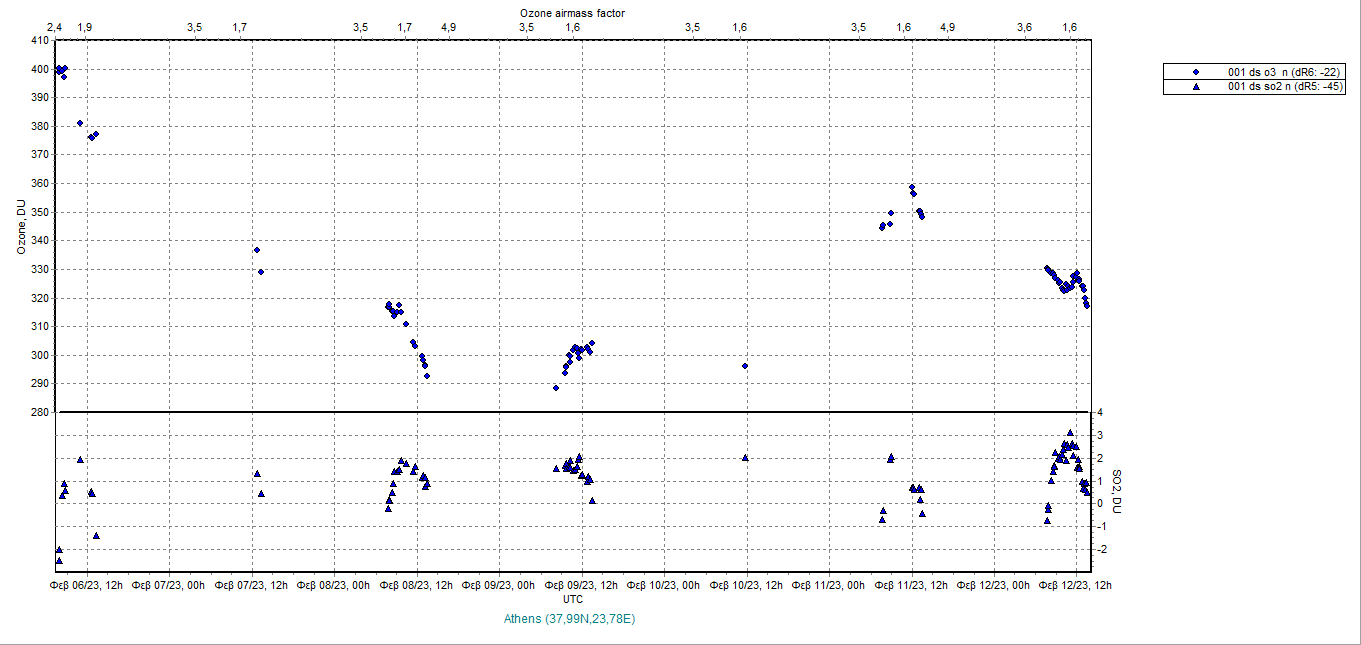
Task: Click the lone SO2 triangle at Φεβ 10/23, 12h
Action: point(745,457)
